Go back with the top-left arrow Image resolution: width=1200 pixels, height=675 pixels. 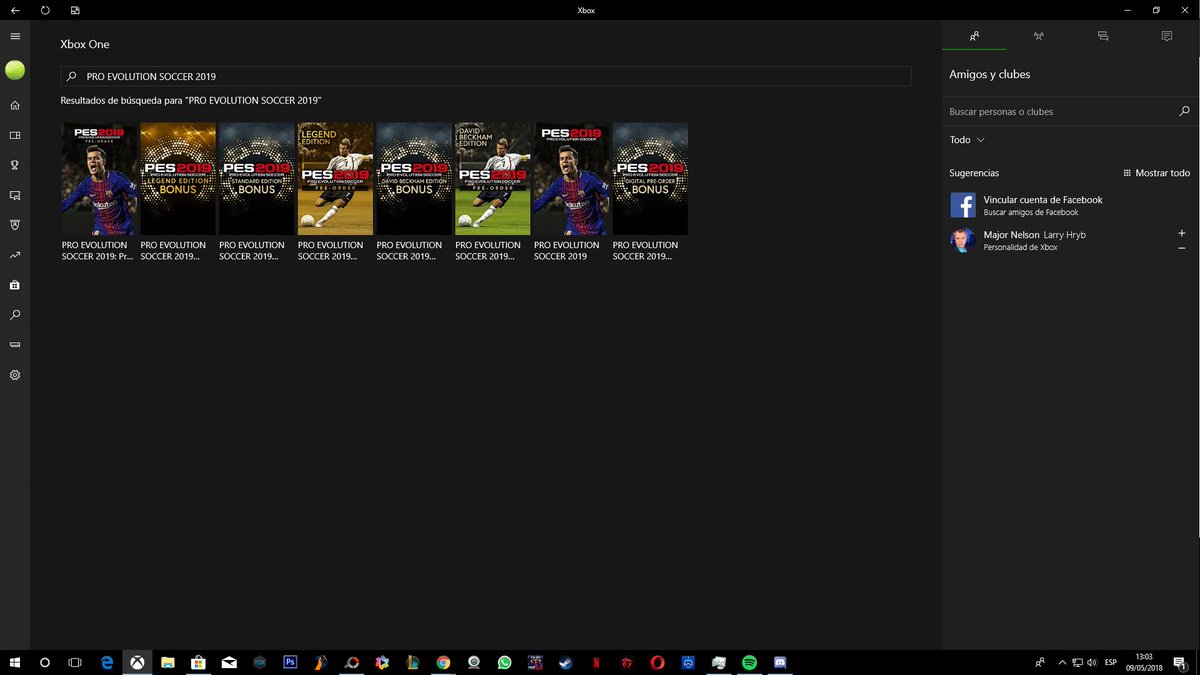coord(15,10)
